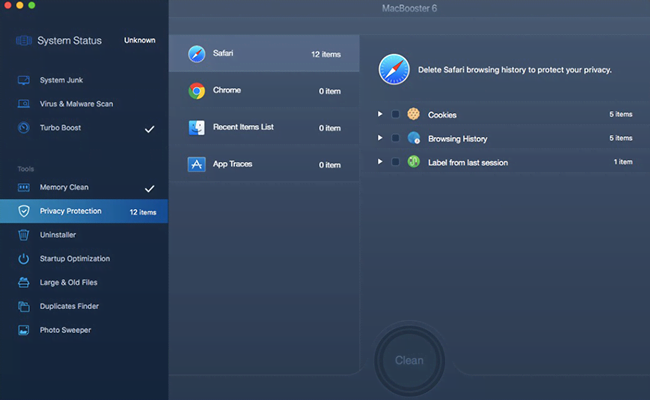Select the Chrome row
650x400 pixels.
point(264,90)
